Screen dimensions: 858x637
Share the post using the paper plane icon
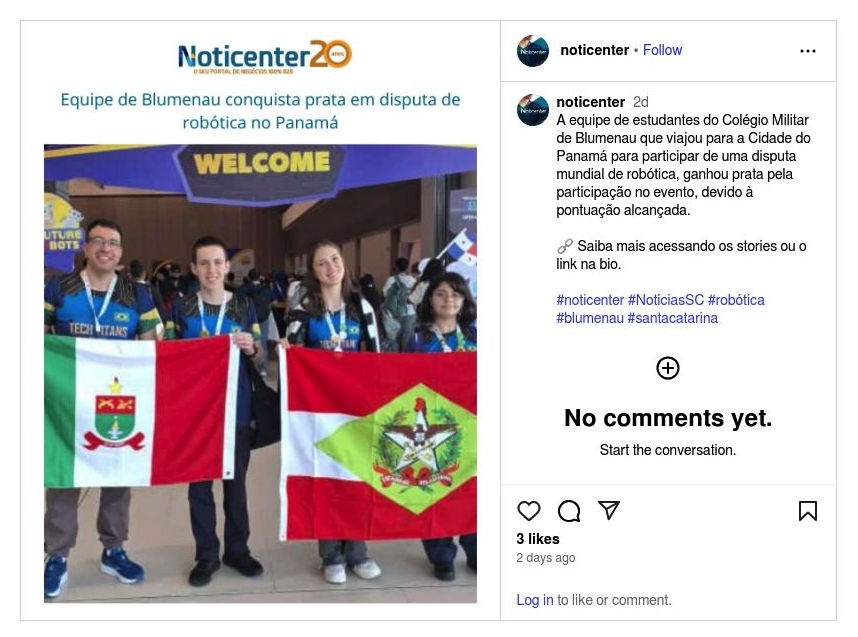point(608,510)
